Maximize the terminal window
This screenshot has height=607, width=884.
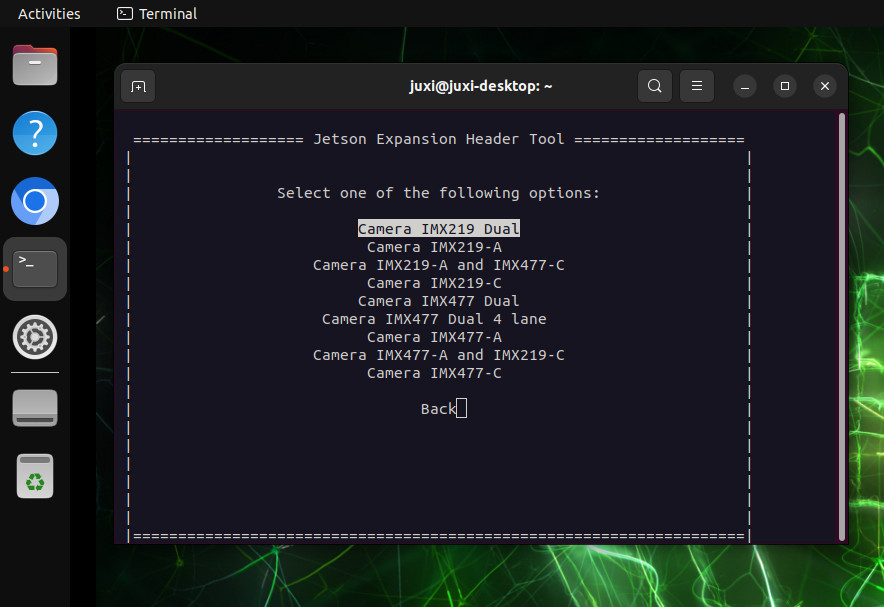tap(785, 86)
